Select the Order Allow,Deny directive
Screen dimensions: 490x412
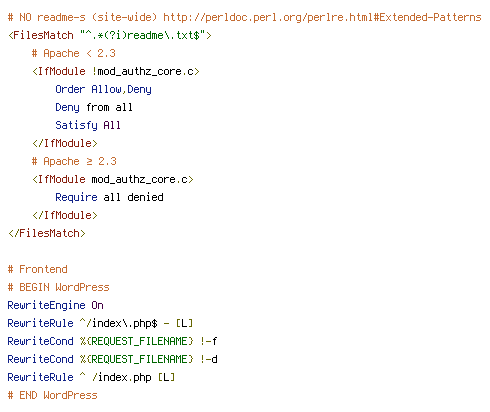pyautogui.click(x=103, y=89)
